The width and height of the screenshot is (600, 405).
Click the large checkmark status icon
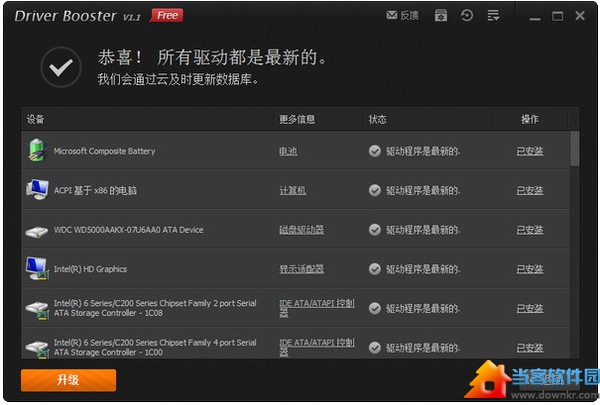[x=61, y=67]
